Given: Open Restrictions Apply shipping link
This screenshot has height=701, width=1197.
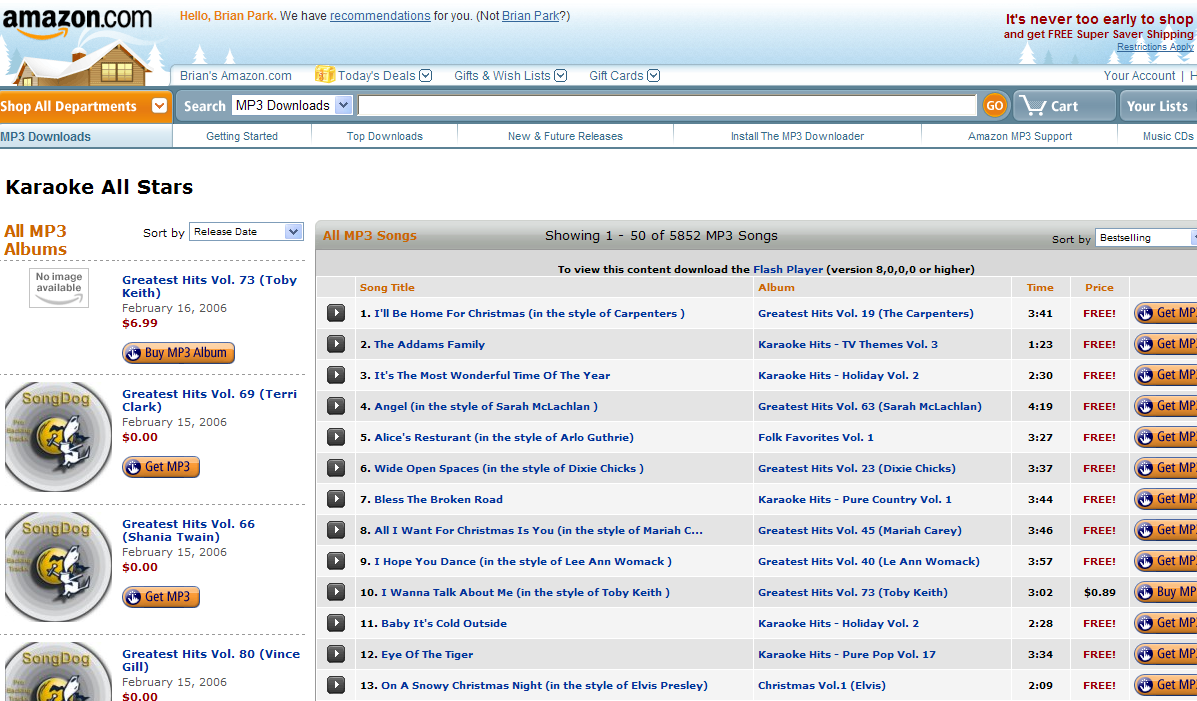Looking at the screenshot, I should [x=1155, y=47].
